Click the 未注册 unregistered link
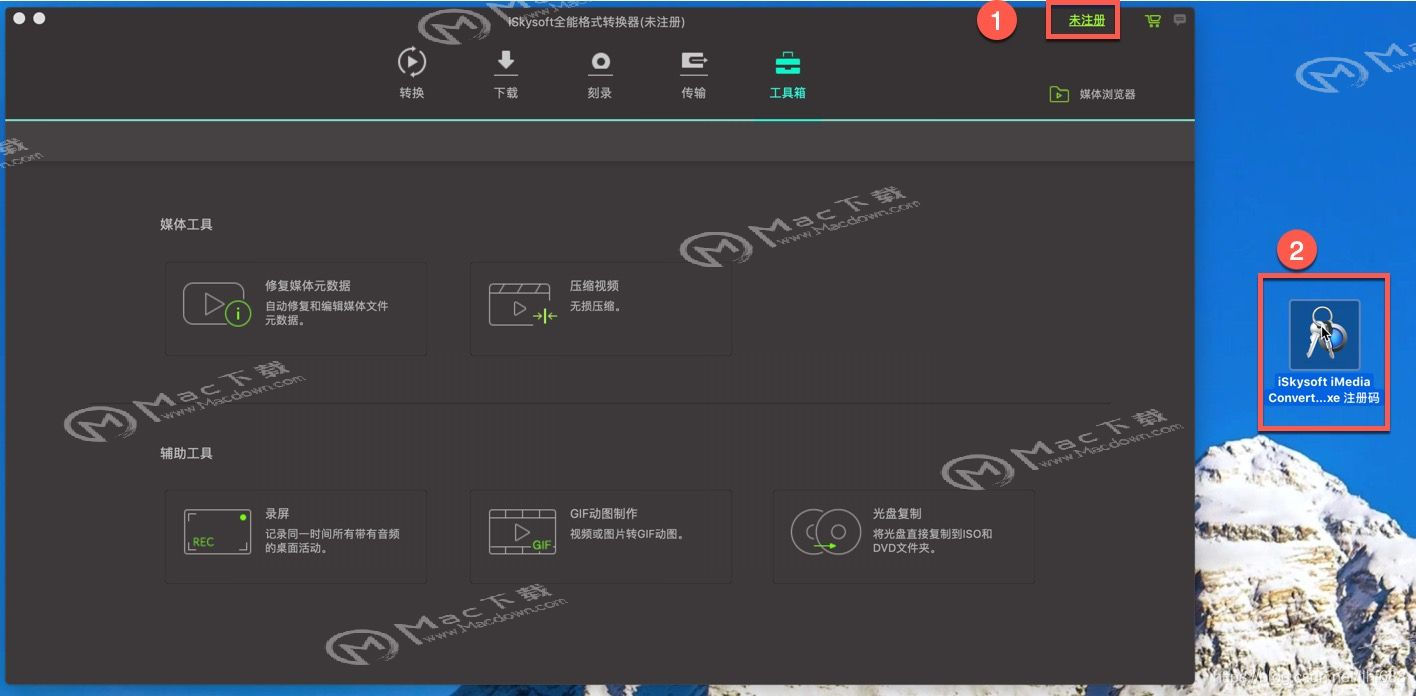The width and height of the screenshot is (1416, 696). [1087, 20]
